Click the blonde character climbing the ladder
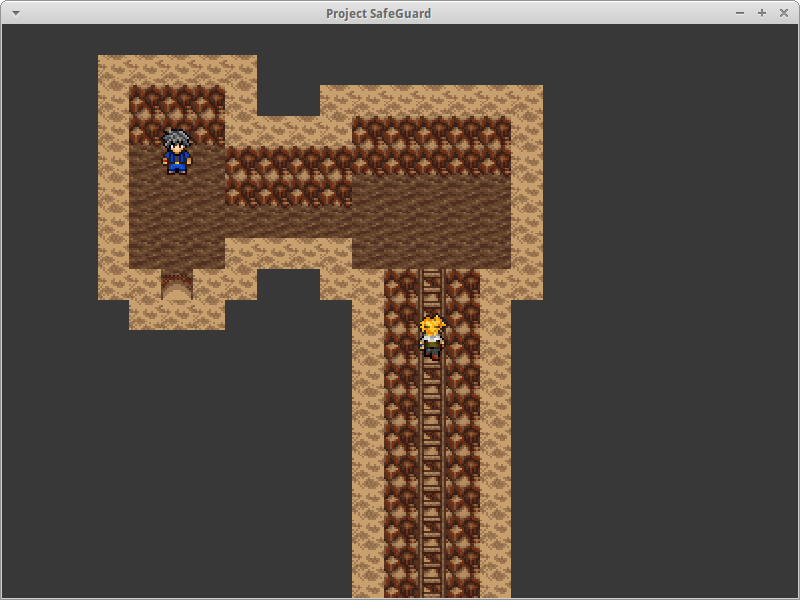Screen dimensions: 800x600 (432, 336)
